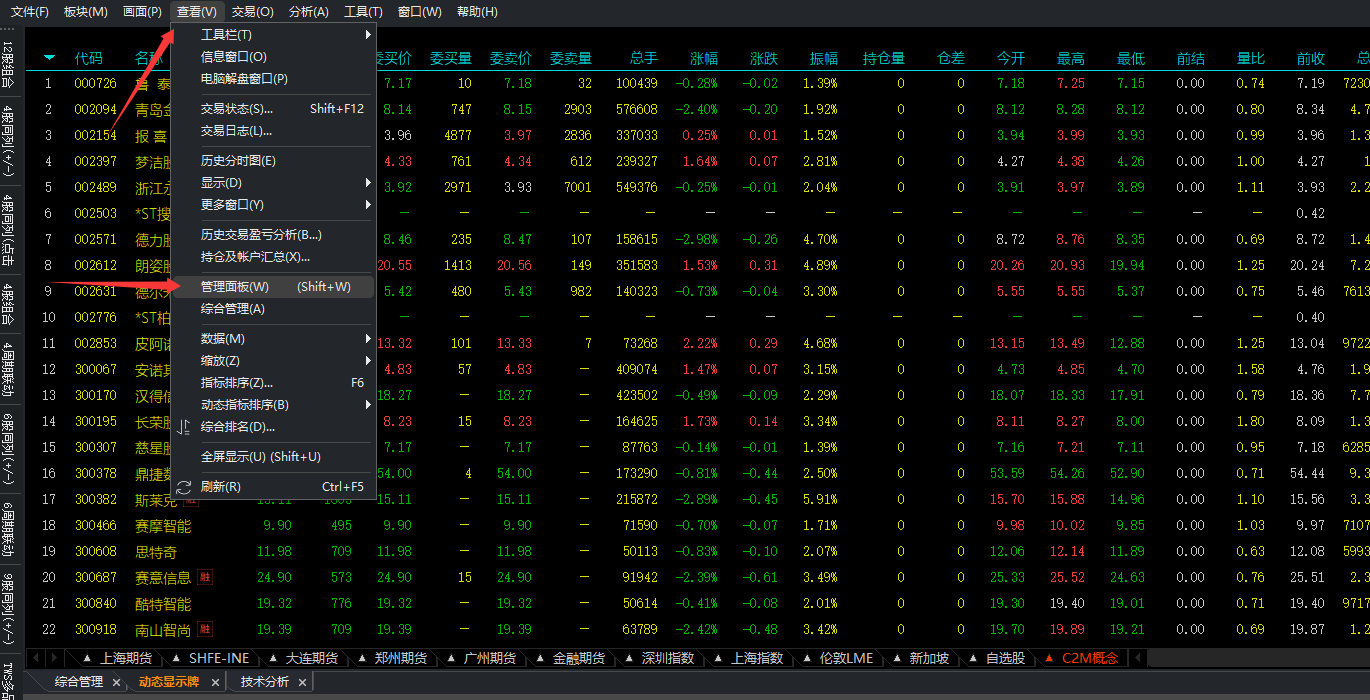The height and width of the screenshot is (700, 1370).
Task: Click the refresh icon beside 刷新(R)
Action: pyautogui.click(x=183, y=487)
